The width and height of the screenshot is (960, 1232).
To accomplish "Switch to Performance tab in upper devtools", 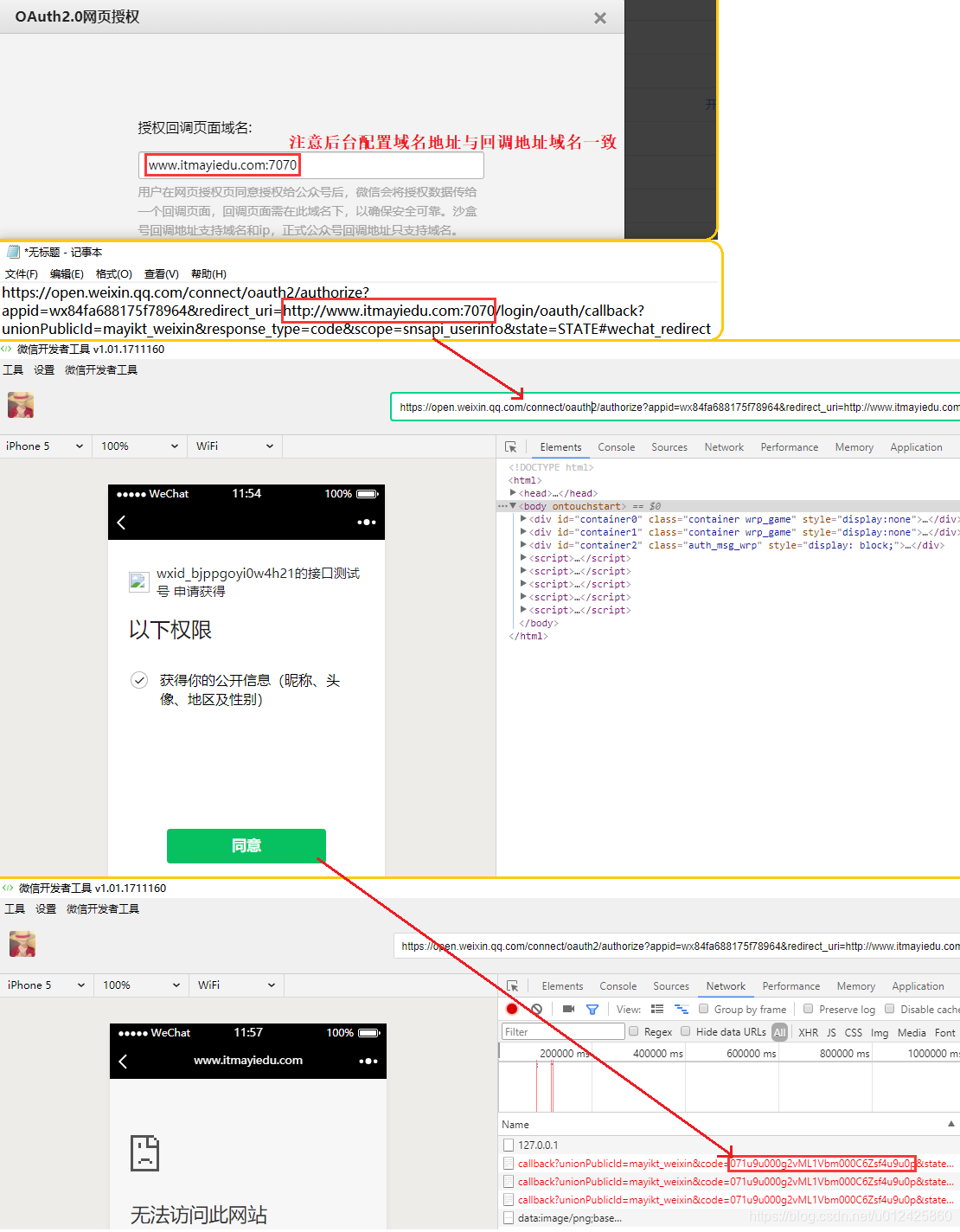I will (x=790, y=447).
